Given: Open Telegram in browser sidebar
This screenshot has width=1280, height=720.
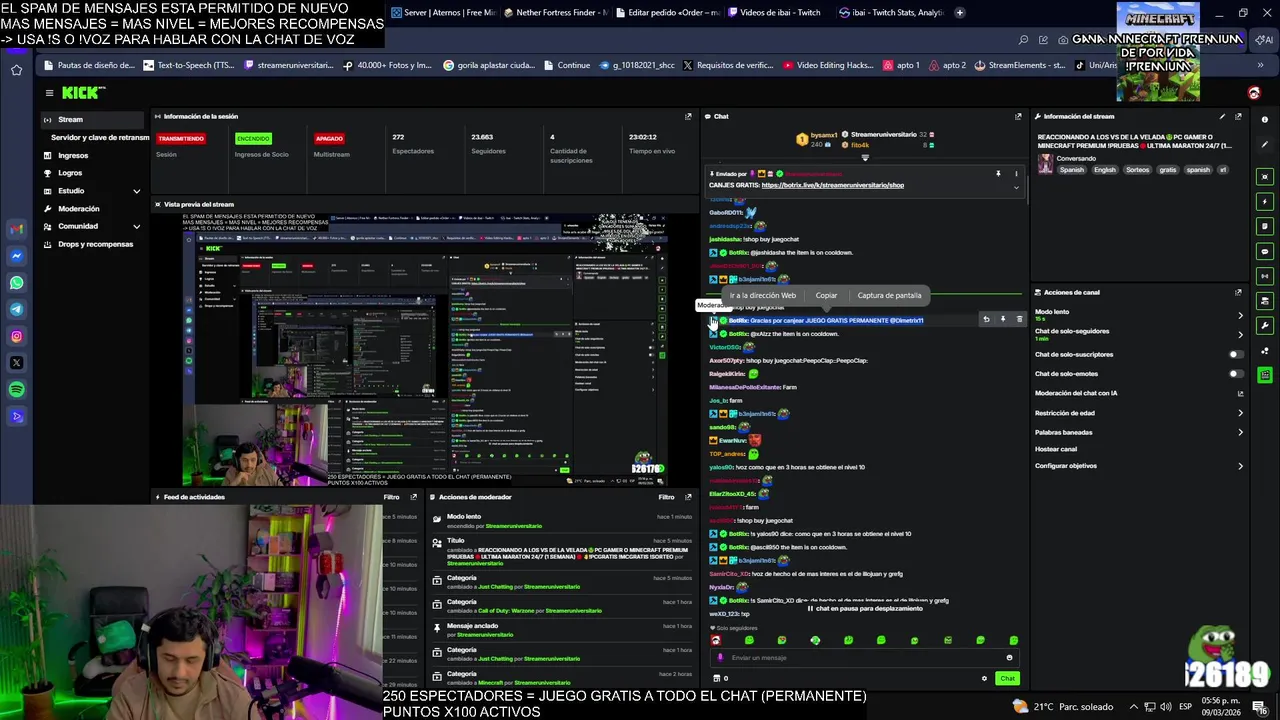Looking at the screenshot, I should pyautogui.click(x=16, y=309).
